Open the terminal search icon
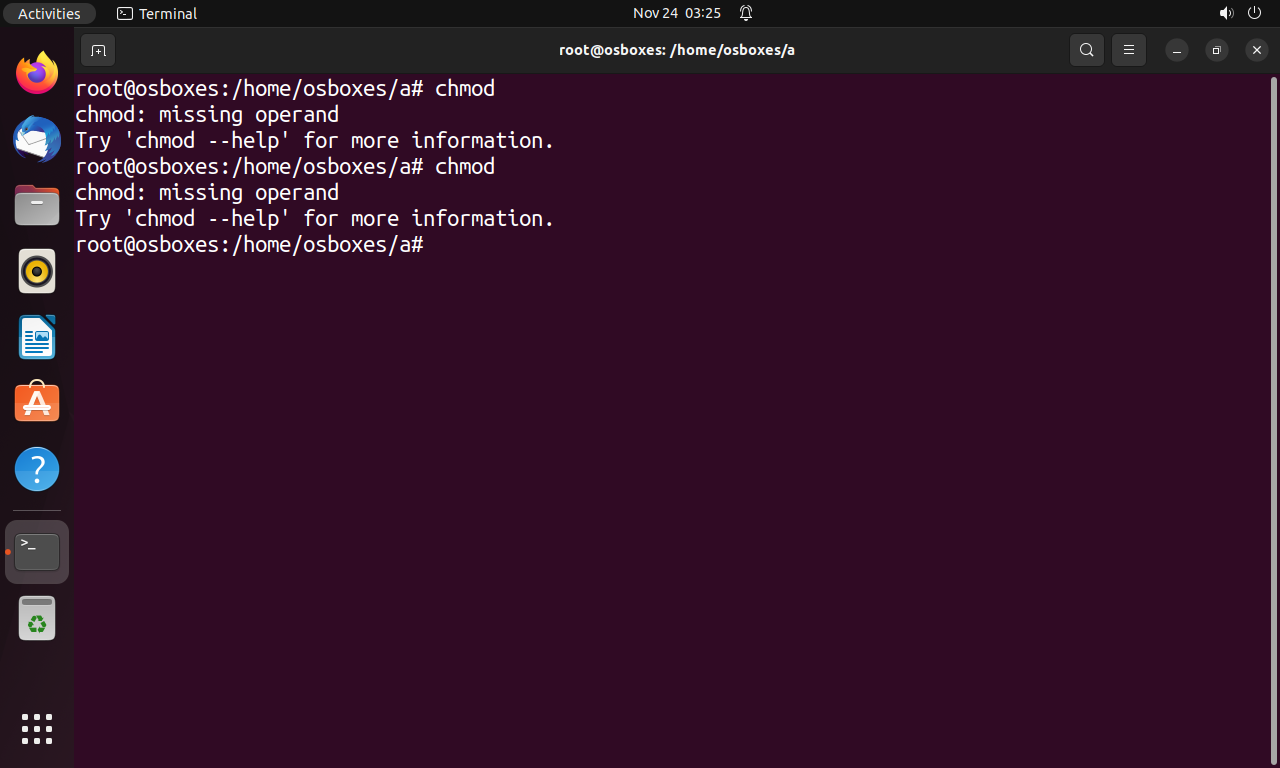1280x768 pixels. (1086, 50)
